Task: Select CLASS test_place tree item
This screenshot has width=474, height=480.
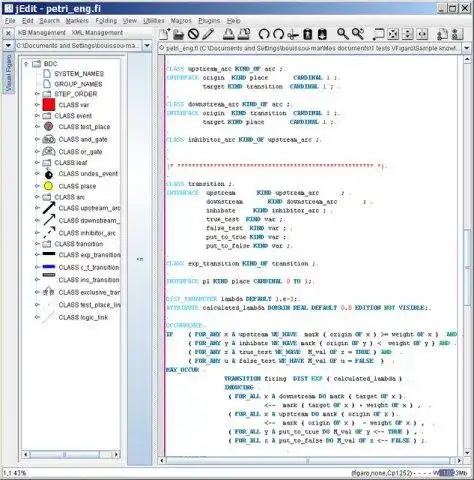Action: [84, 127]
